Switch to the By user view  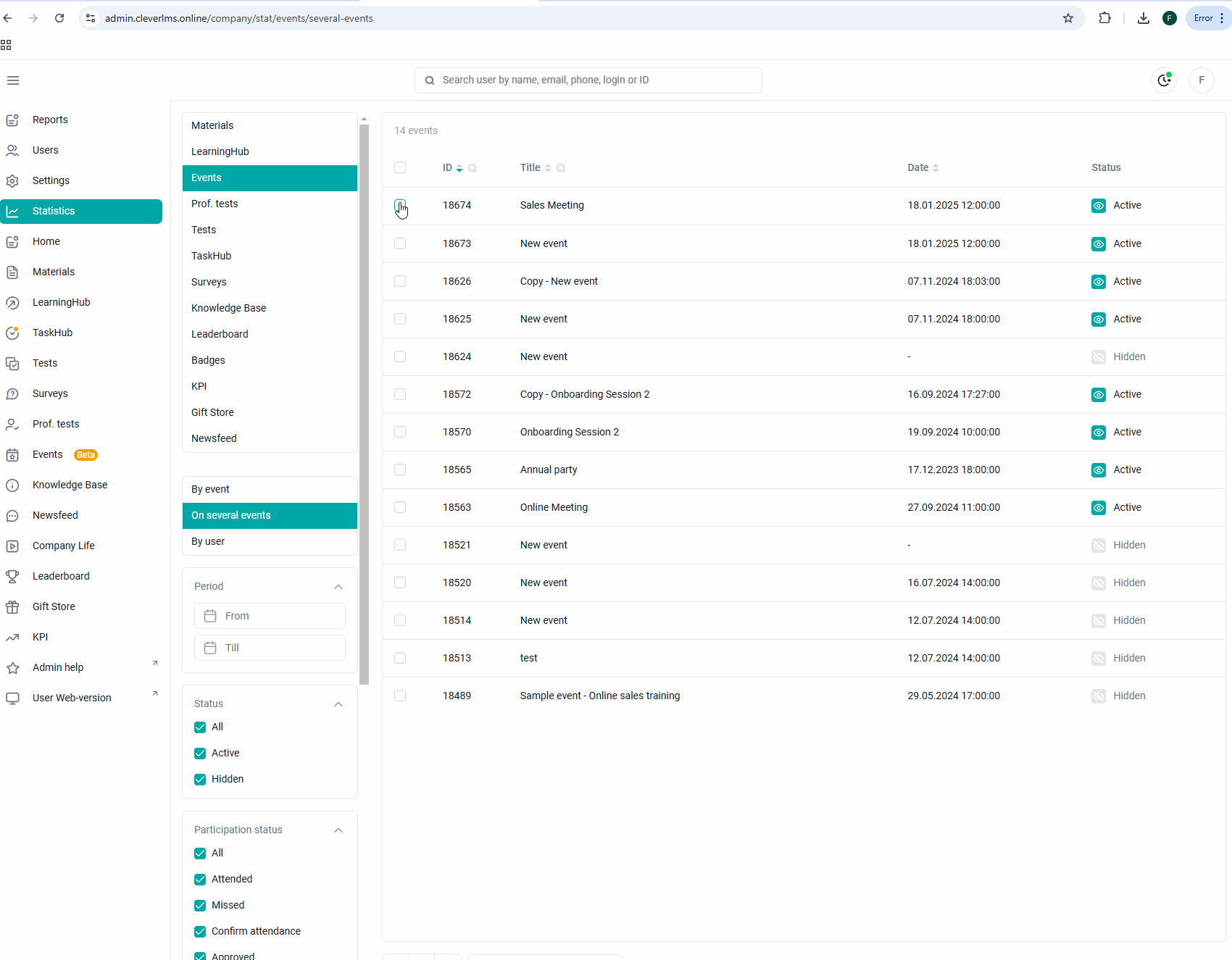pyautogui.click(x=270, y=542)
